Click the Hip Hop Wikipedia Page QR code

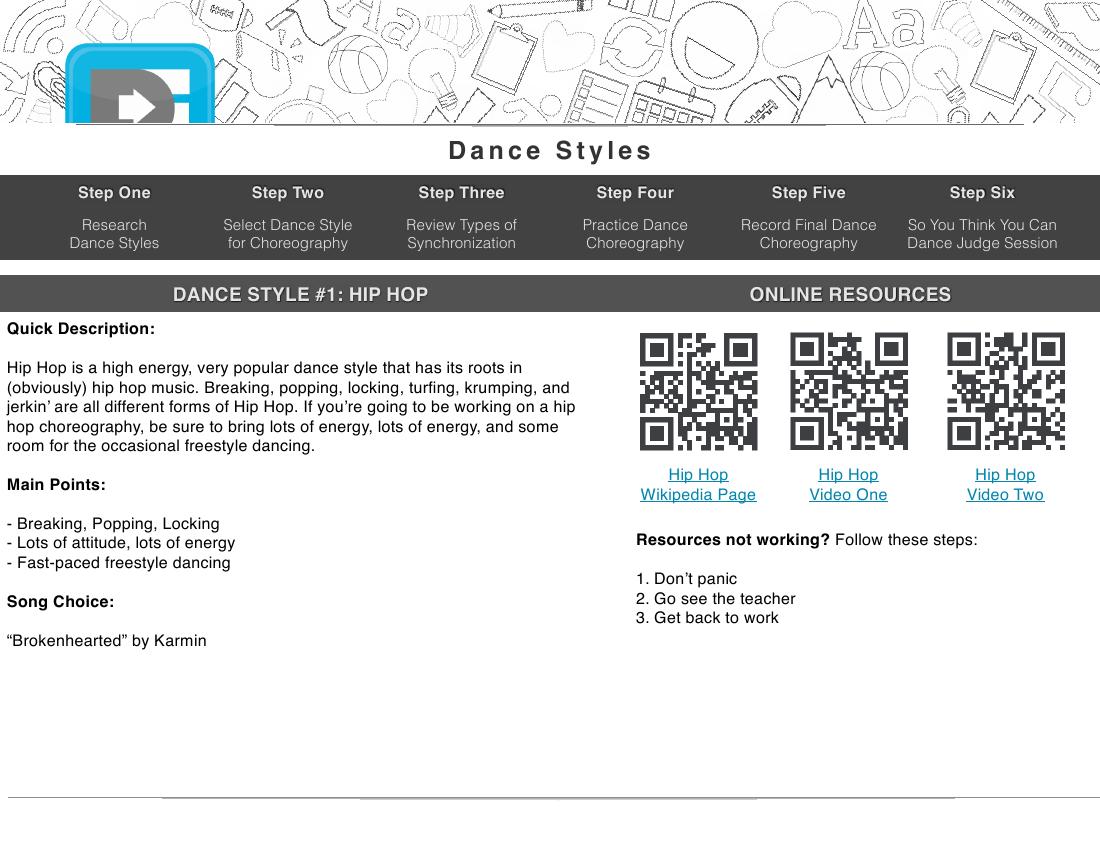click(698, 391)
